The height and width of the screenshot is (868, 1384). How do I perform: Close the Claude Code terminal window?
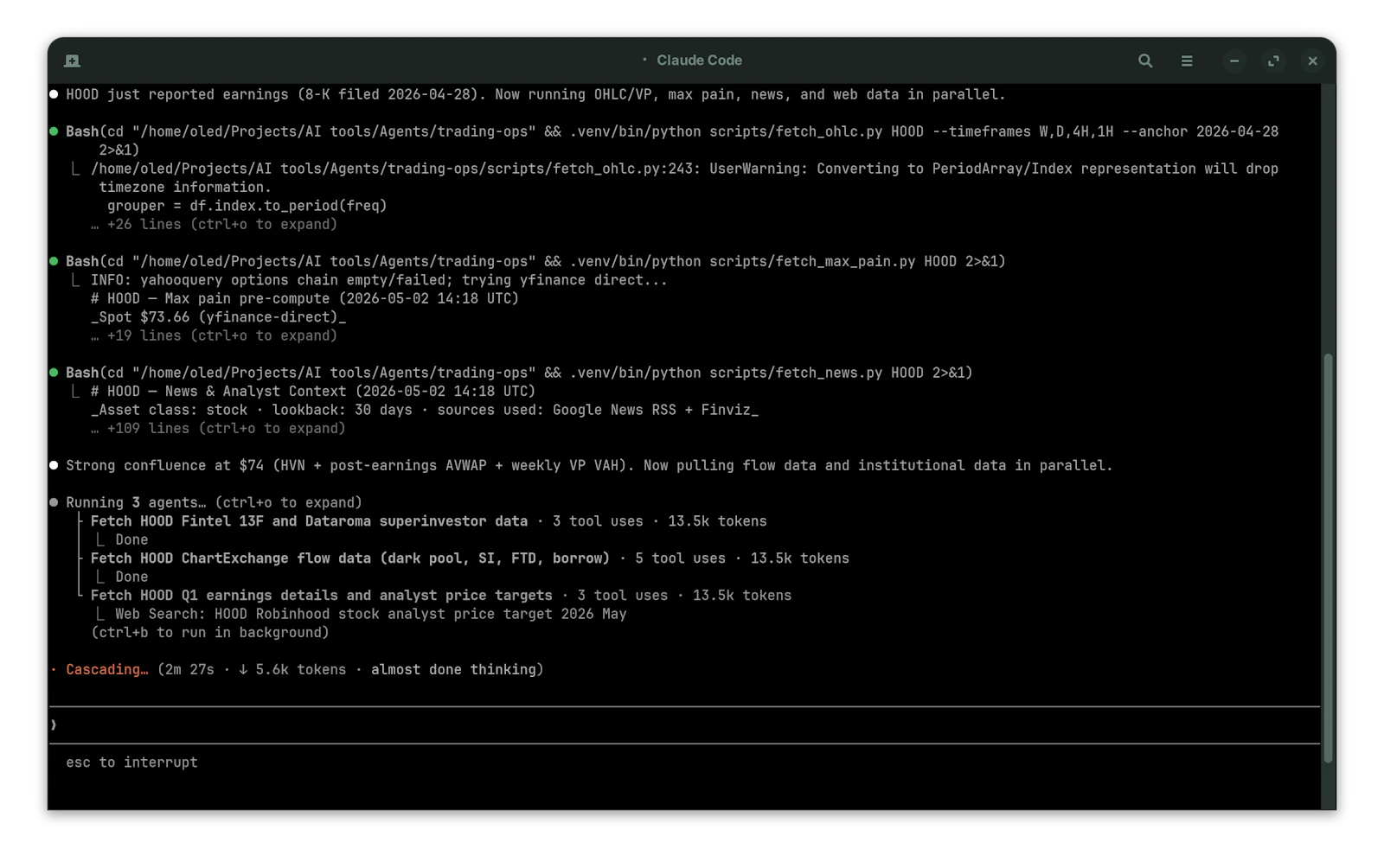(x=1312, y=61)
